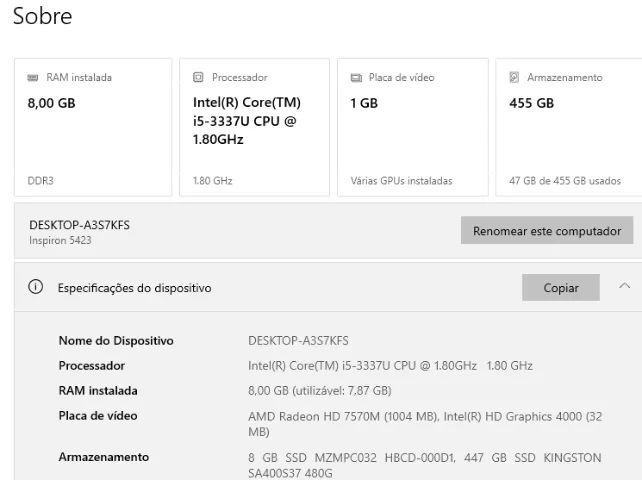Screen dimensions: 642x480
Task: Click Renomear este computador button
Action: [547, 231]
